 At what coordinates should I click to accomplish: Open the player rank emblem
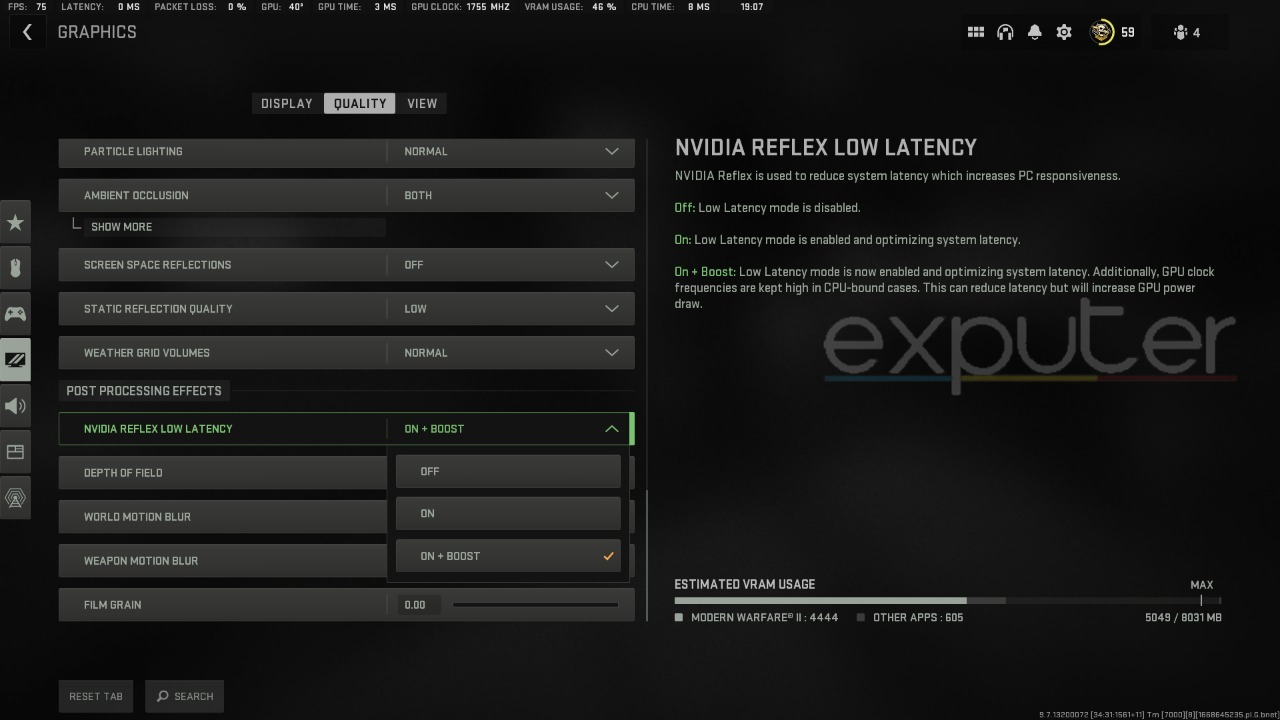coord(1102,32)
